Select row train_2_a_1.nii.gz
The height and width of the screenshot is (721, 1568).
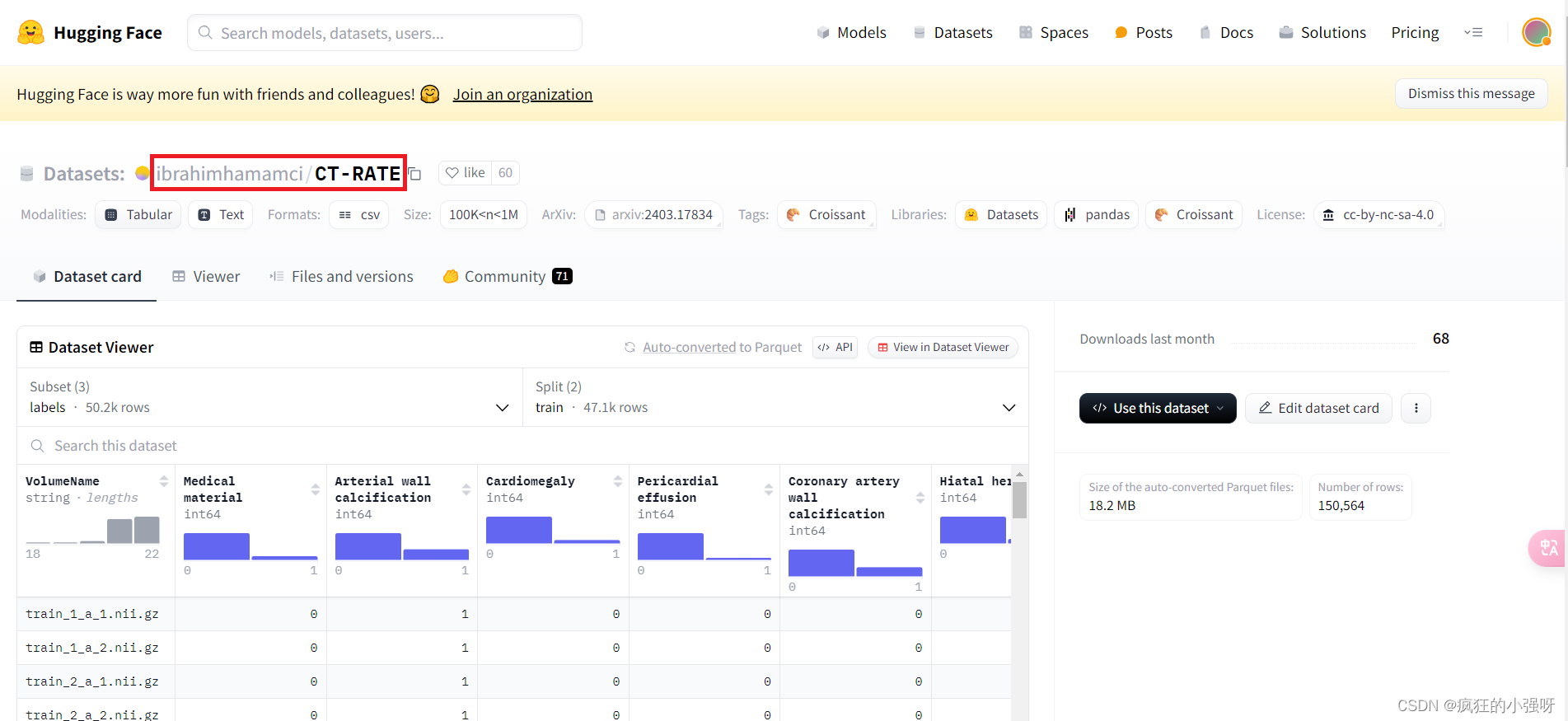[x=514, y=682]
